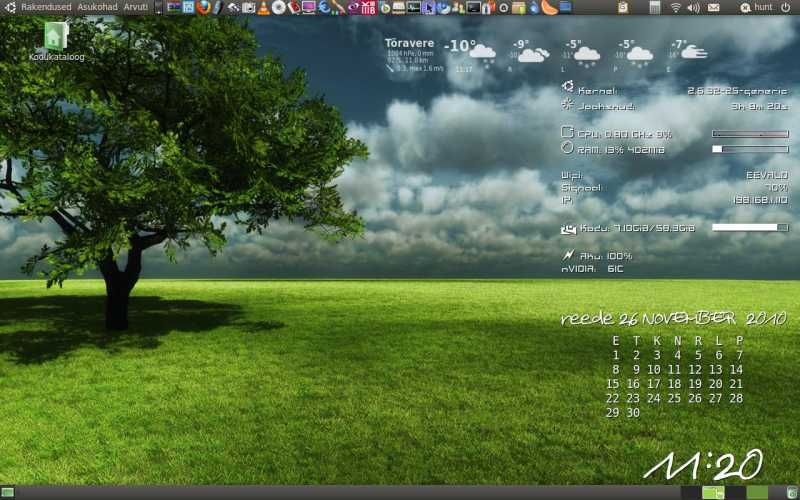
Task: Switch to the highlighted second workspace
Action: click(713, 493)
